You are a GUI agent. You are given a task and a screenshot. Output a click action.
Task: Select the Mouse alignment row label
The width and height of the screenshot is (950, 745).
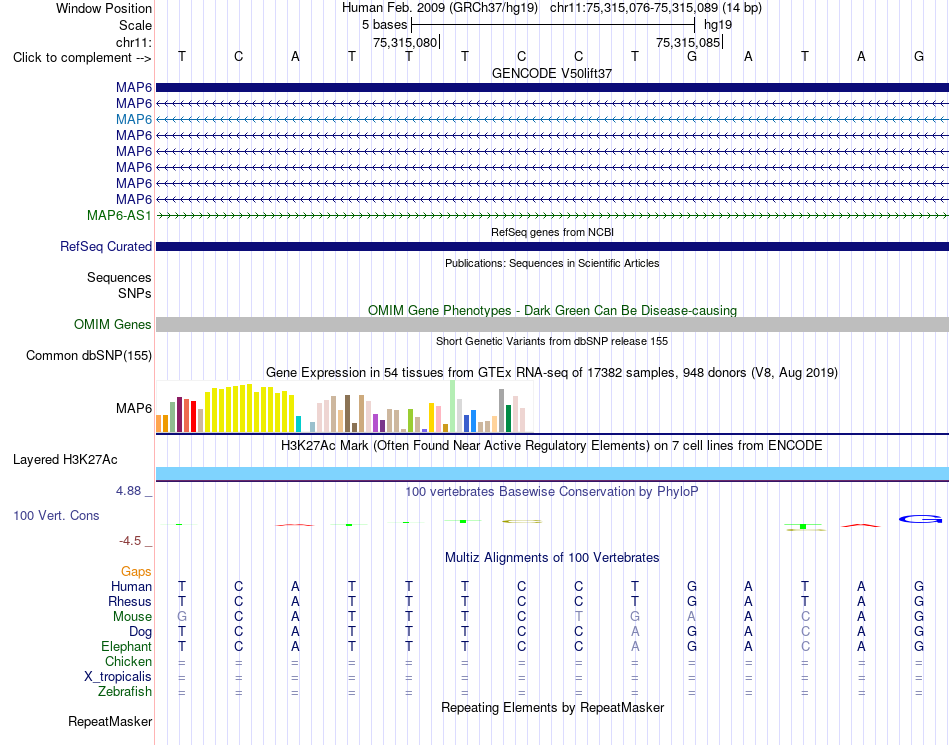coord(132,617)
